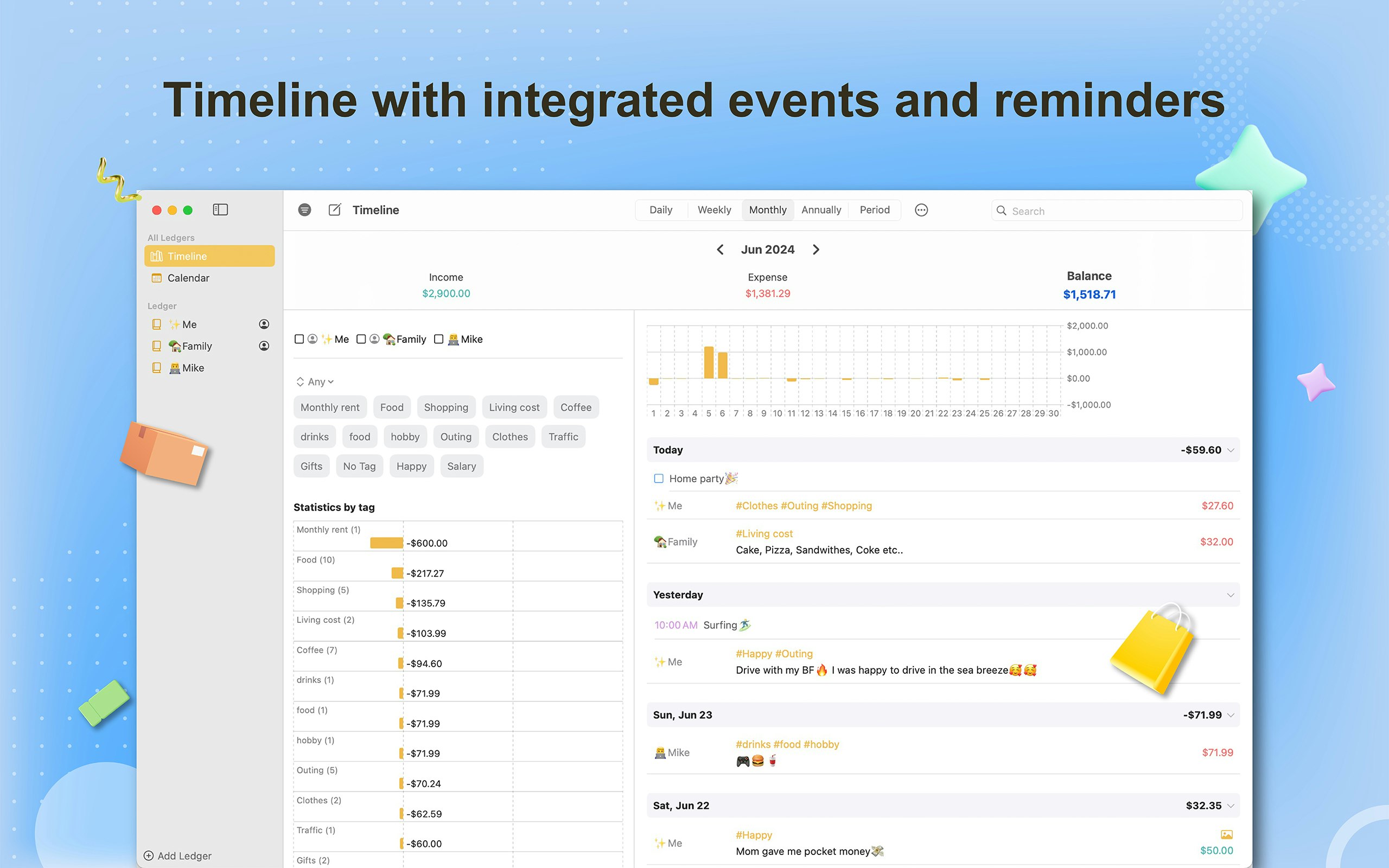Go to next month arrow
This screenshot has width=1389, height=868.
(816, 250)
